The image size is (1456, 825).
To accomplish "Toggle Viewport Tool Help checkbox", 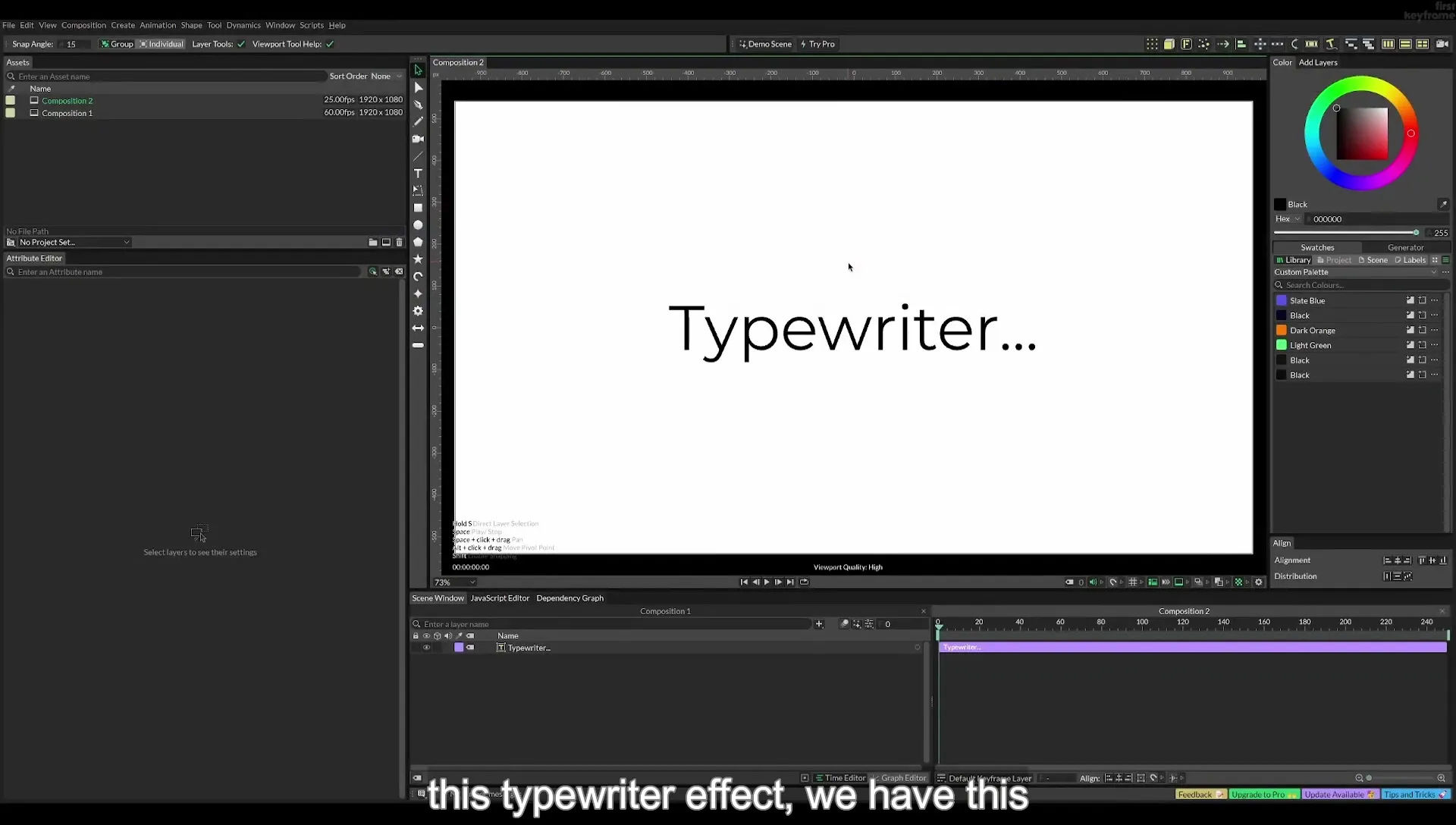I will click(x=330, y=44).
